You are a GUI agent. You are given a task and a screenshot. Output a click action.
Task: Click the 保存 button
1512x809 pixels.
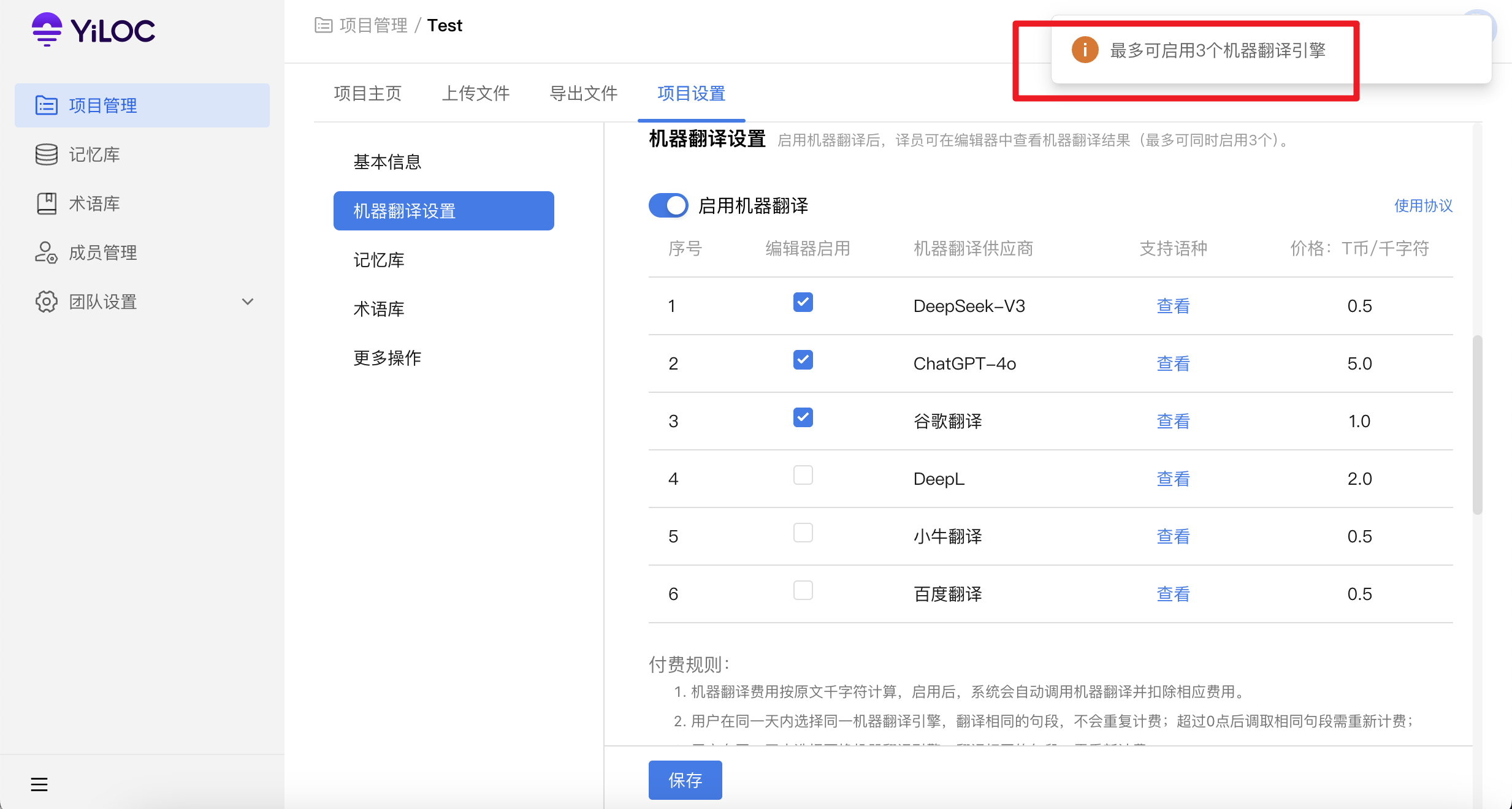[685, 780]
